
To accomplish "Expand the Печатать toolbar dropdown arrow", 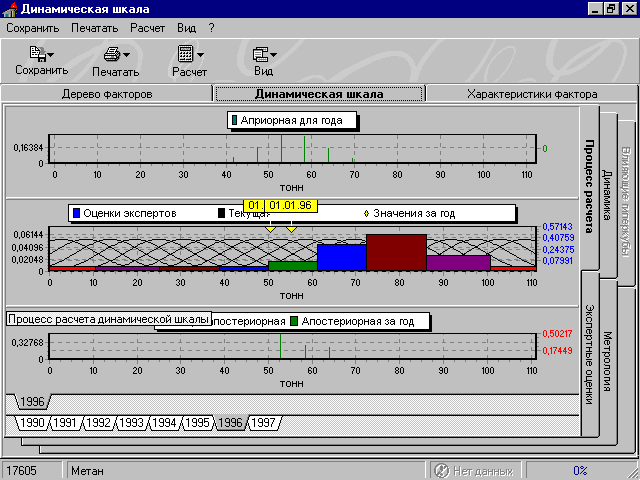I will click(127, 55).
